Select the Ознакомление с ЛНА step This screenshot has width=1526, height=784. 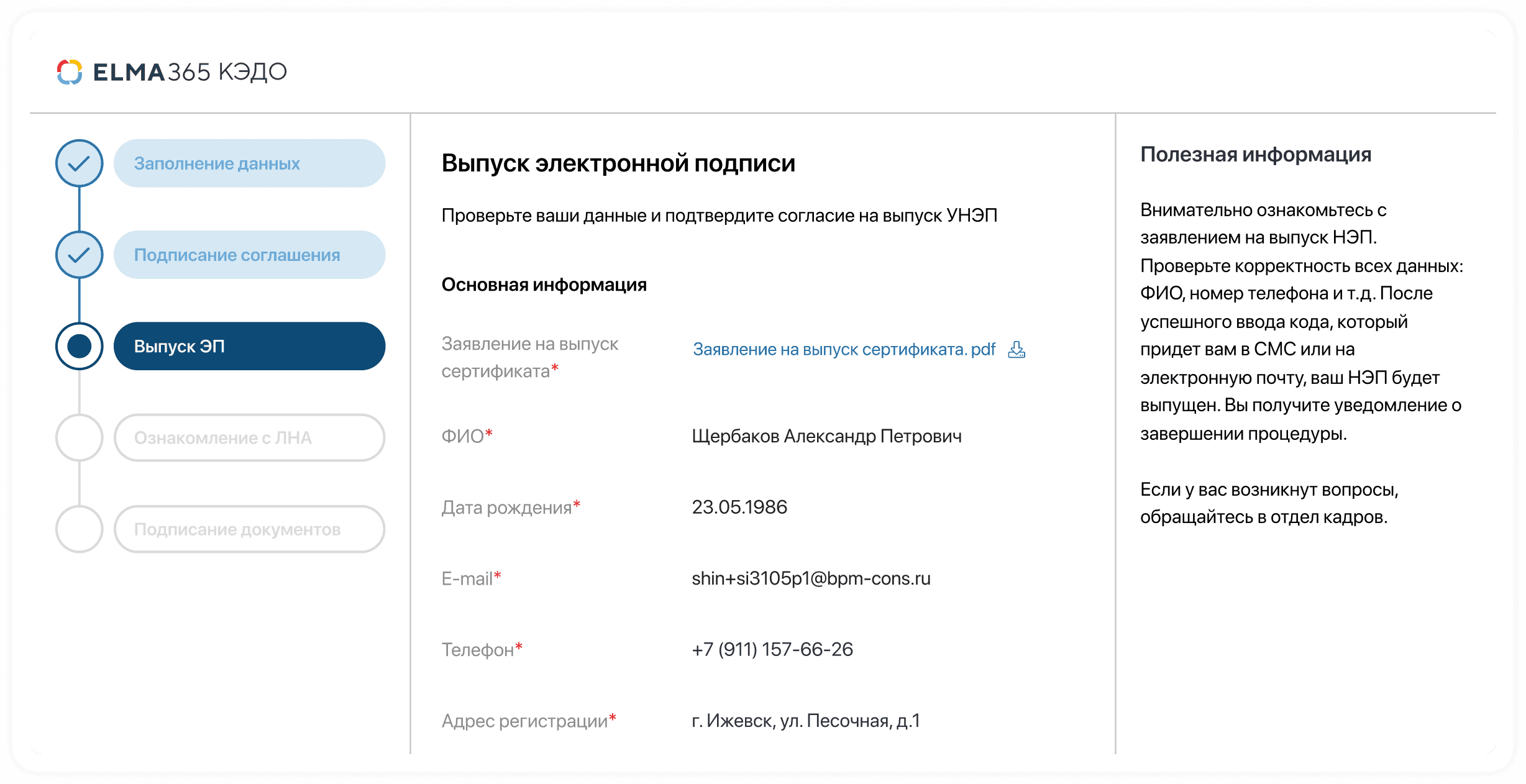[249, 437]
